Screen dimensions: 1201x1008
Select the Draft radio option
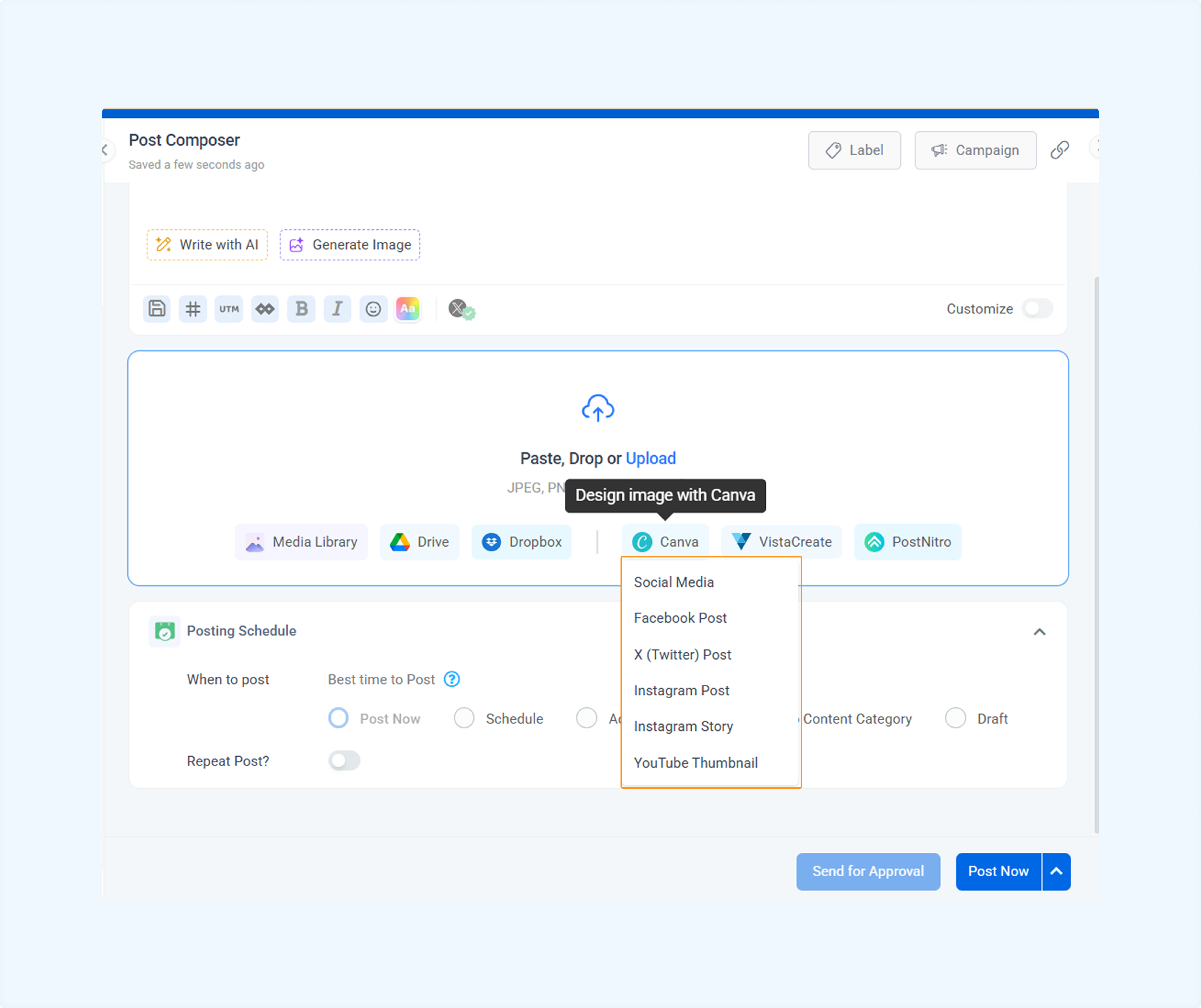956,718
